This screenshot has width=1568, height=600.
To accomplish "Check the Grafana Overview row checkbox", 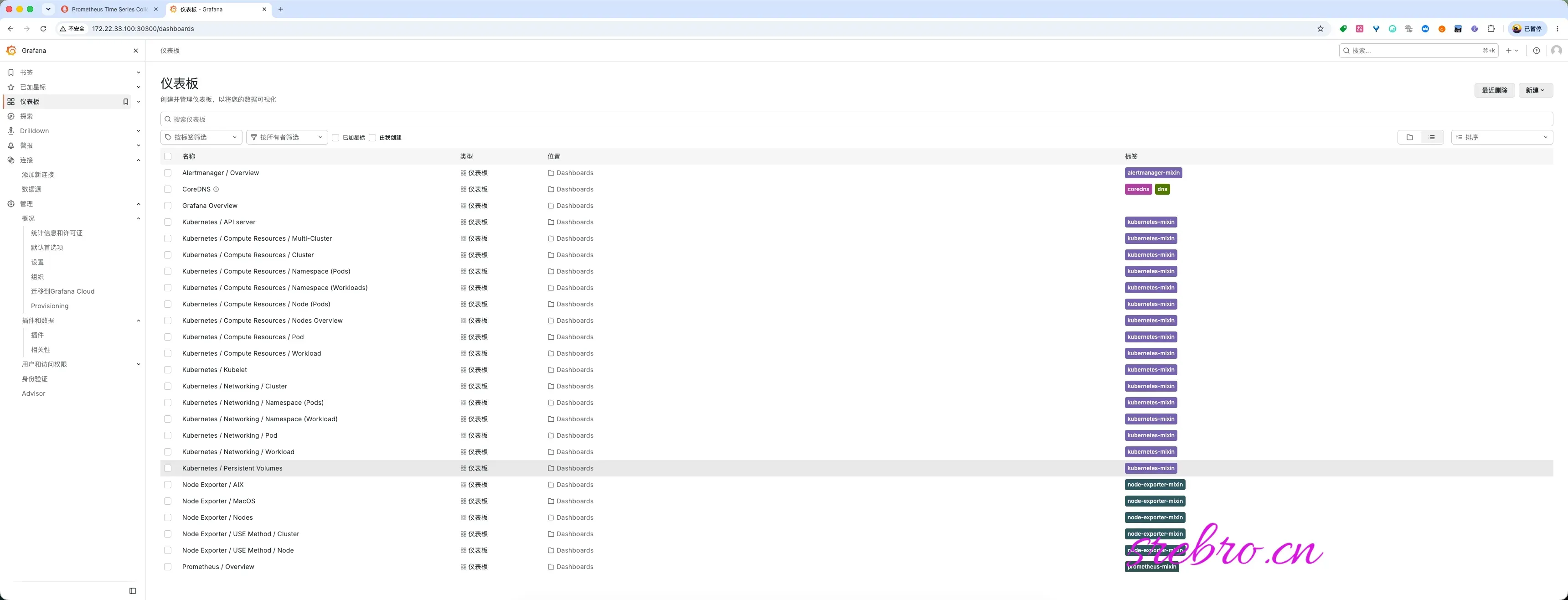I will [168, 206].
